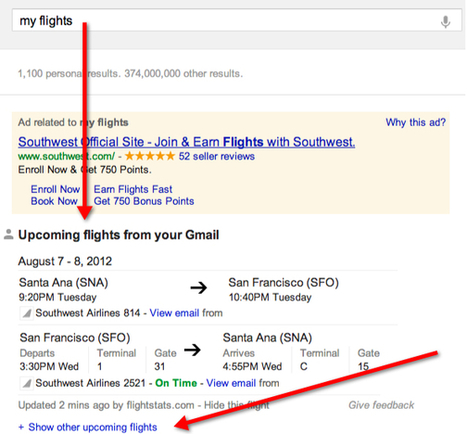
Task: Click the arrow between SFO and SNA return flight
Action: (192, 350)
